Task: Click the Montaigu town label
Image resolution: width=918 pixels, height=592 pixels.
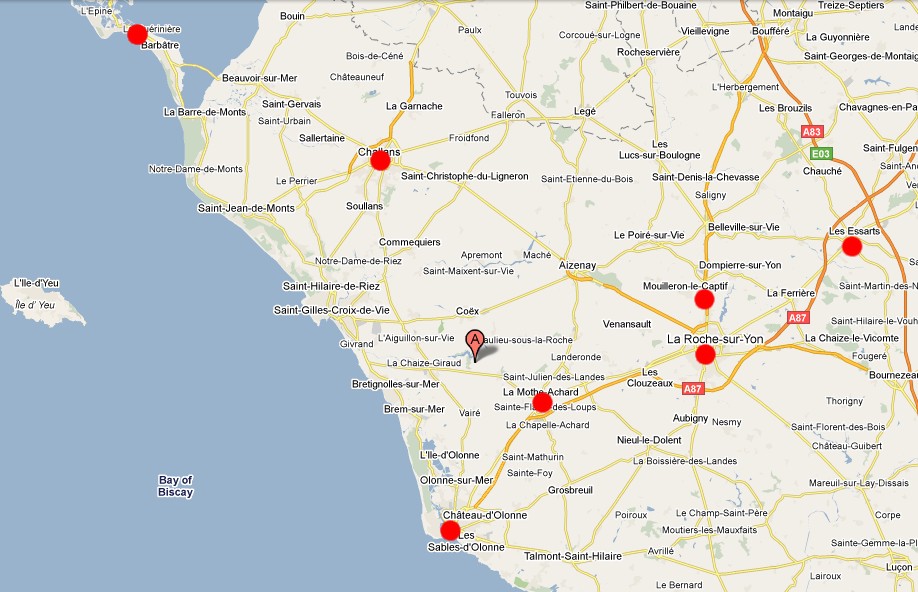Action: pyautogui.click(x=792, y=12)
